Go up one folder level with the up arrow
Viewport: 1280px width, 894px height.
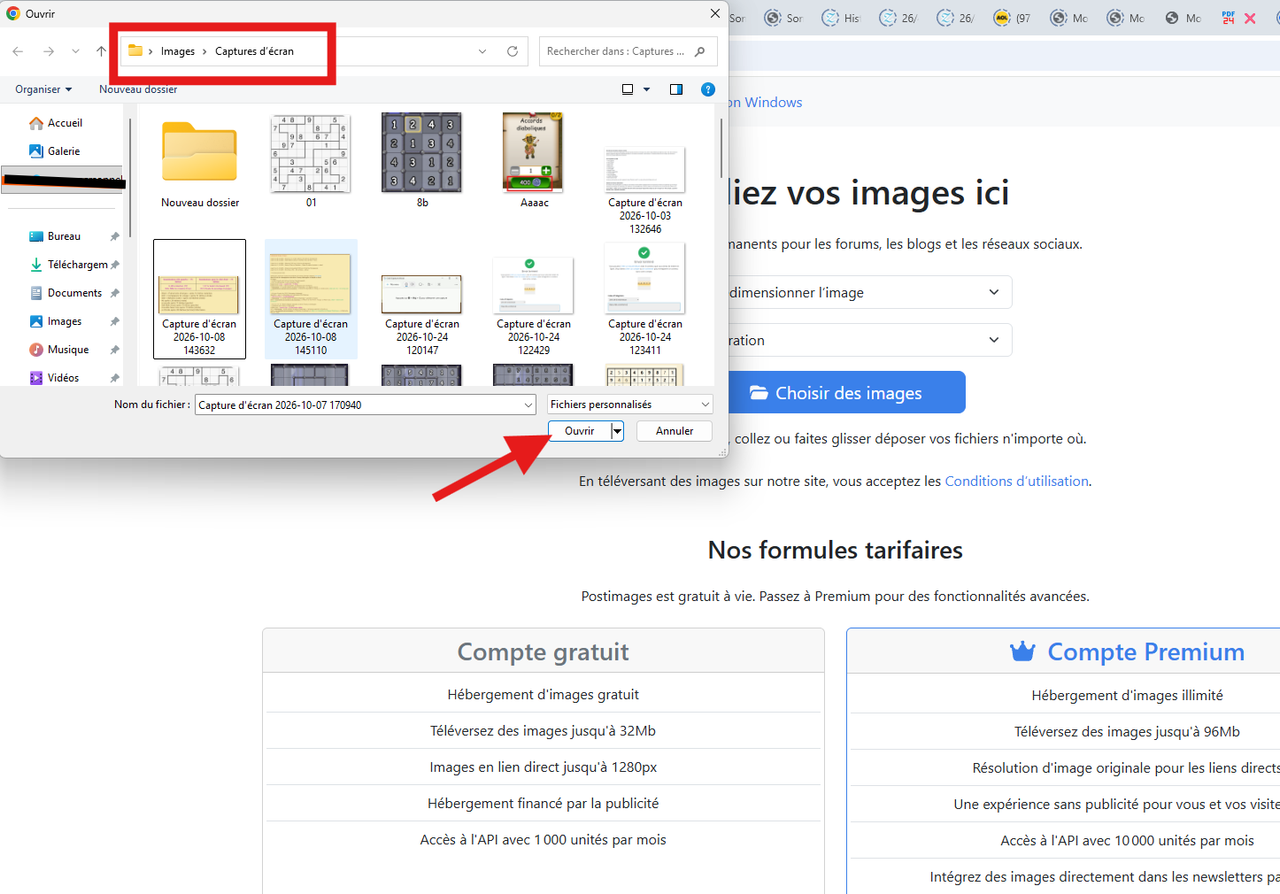[101, 51]
